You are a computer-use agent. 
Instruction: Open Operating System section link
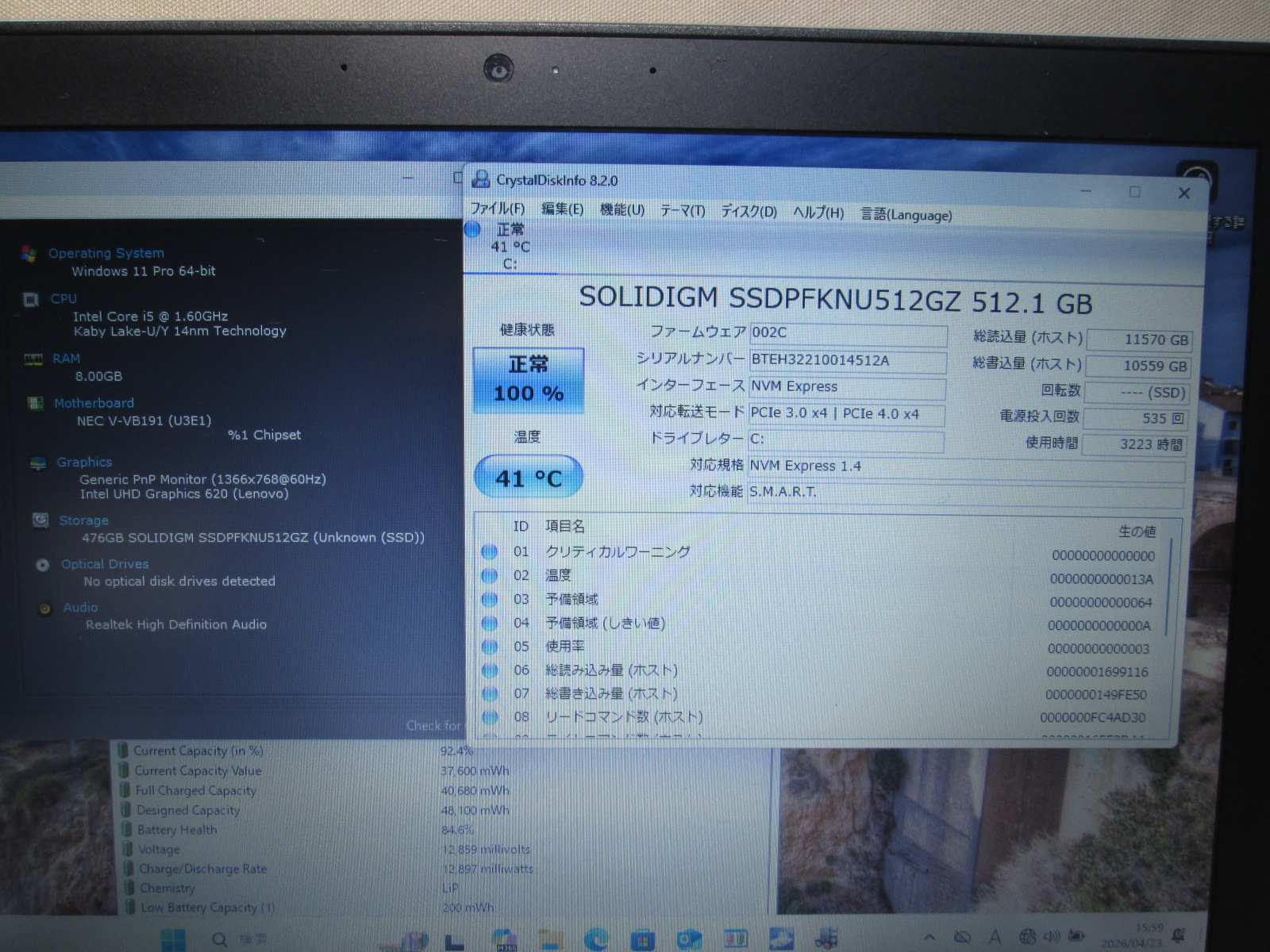tap(106, 253)
